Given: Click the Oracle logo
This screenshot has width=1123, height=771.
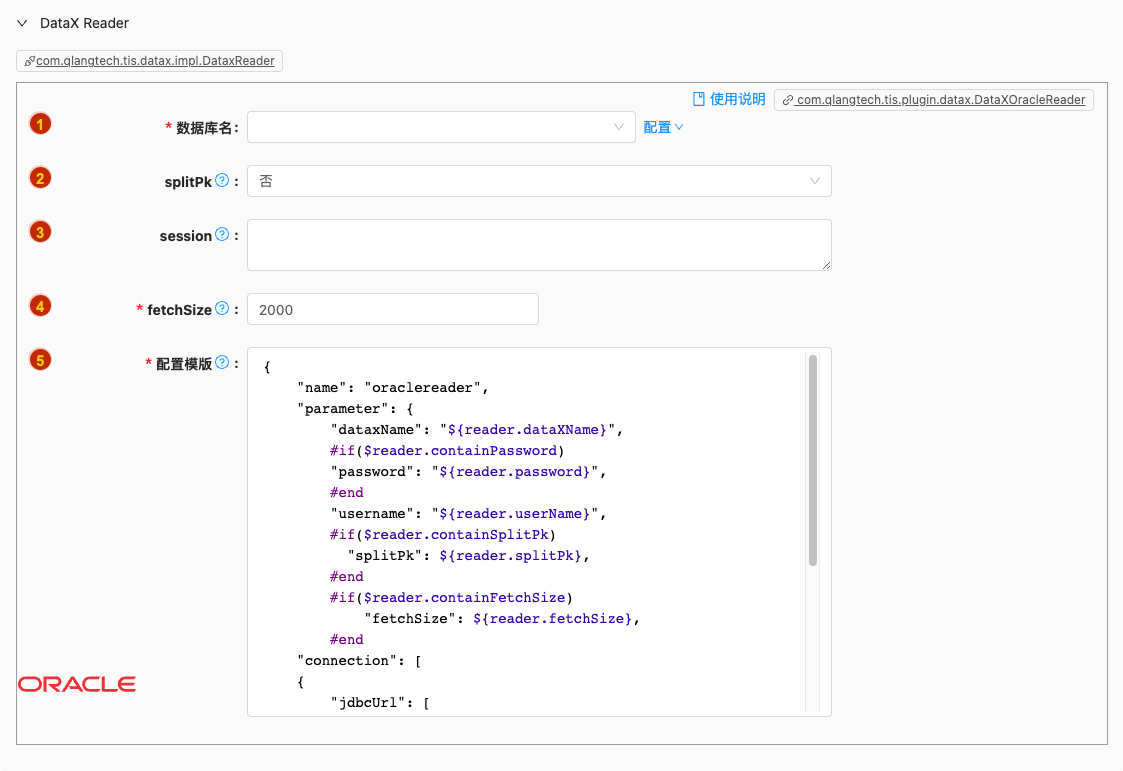Looking at the screenshot, I should (x=77, y=684).
